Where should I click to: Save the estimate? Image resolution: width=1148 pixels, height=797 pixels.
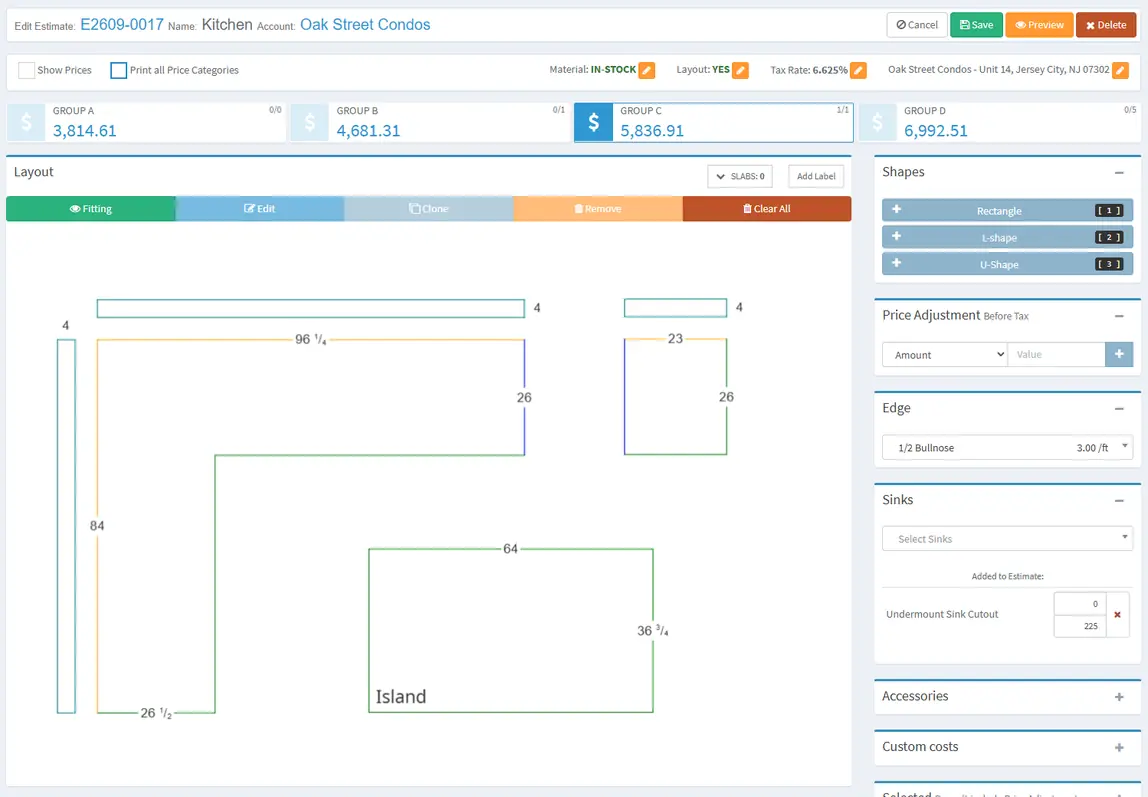[976, 25]
